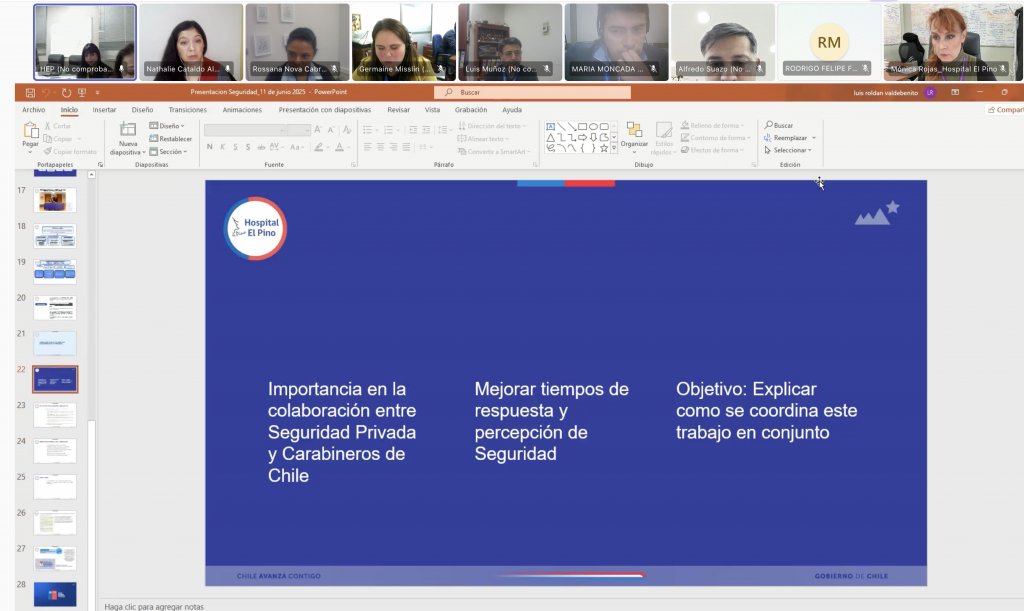Click the Compartir button
The width and height of the screenshot is (1024, 611).
click(1005, 110)
